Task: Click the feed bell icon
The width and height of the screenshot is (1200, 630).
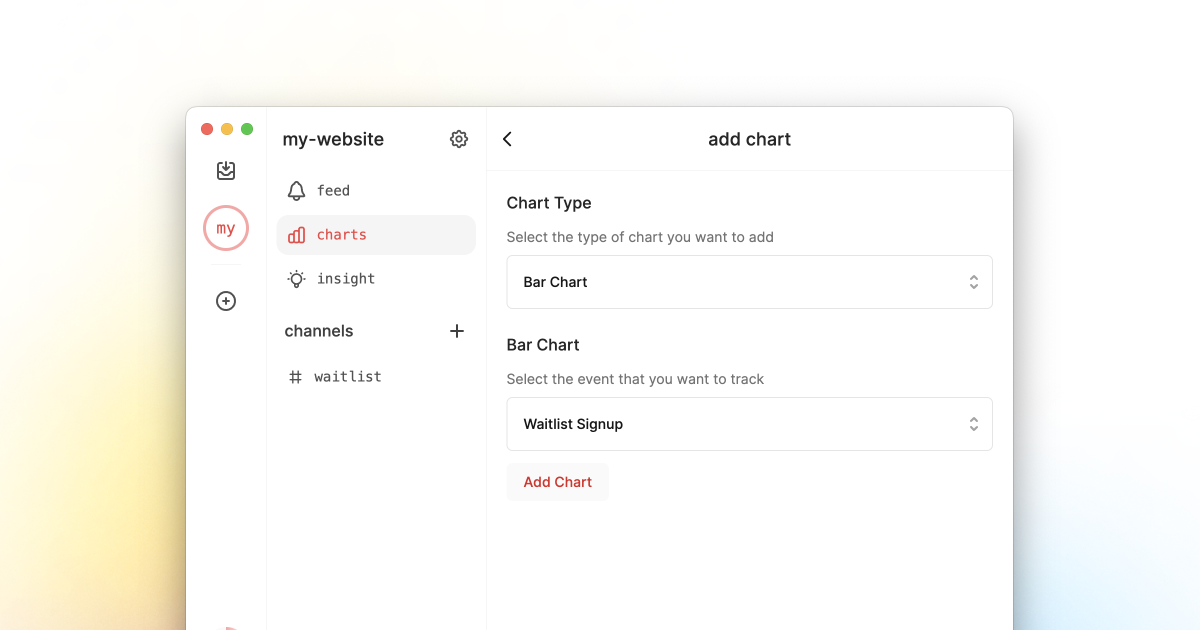Action: click(296, 191)
